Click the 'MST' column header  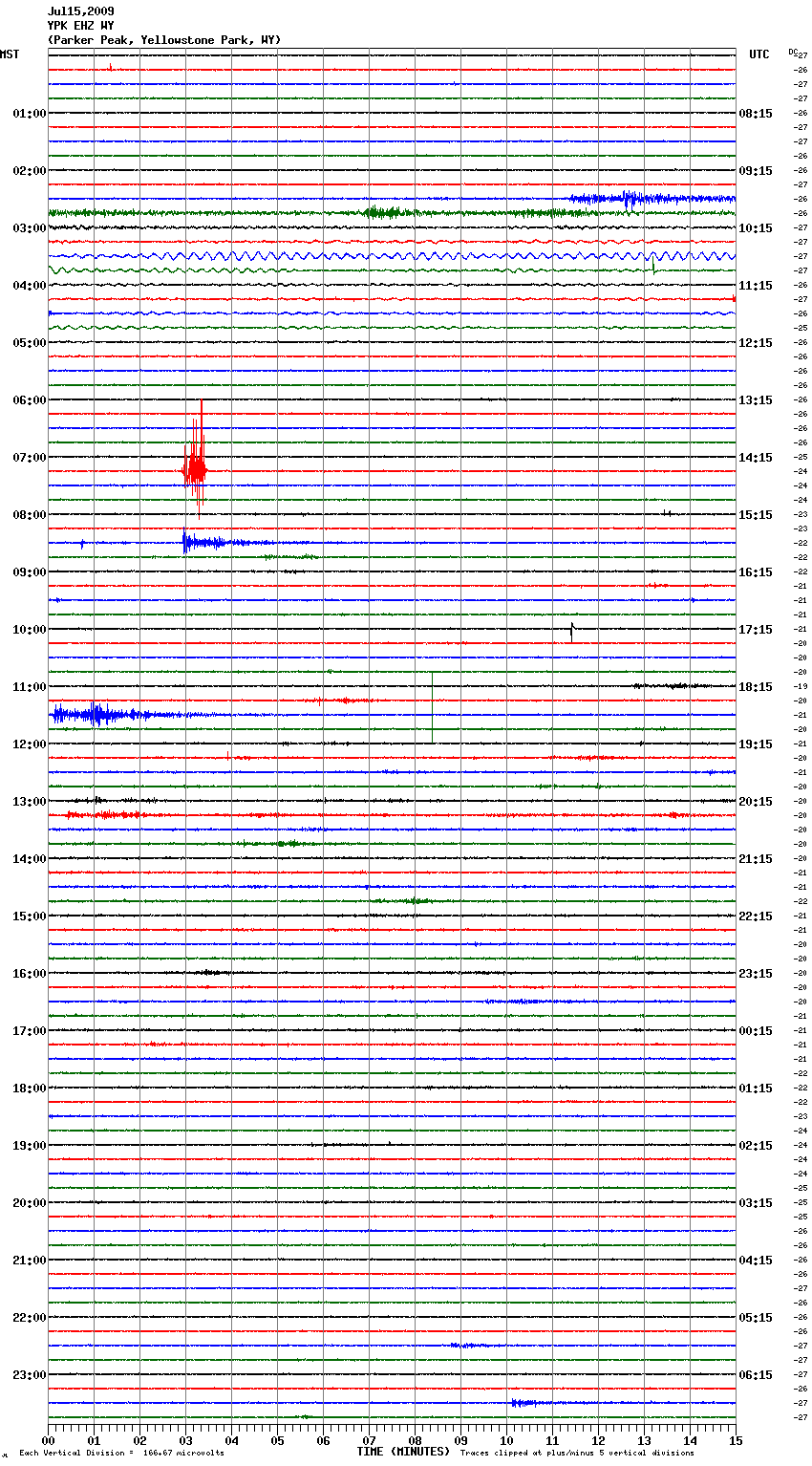[10, 54]
